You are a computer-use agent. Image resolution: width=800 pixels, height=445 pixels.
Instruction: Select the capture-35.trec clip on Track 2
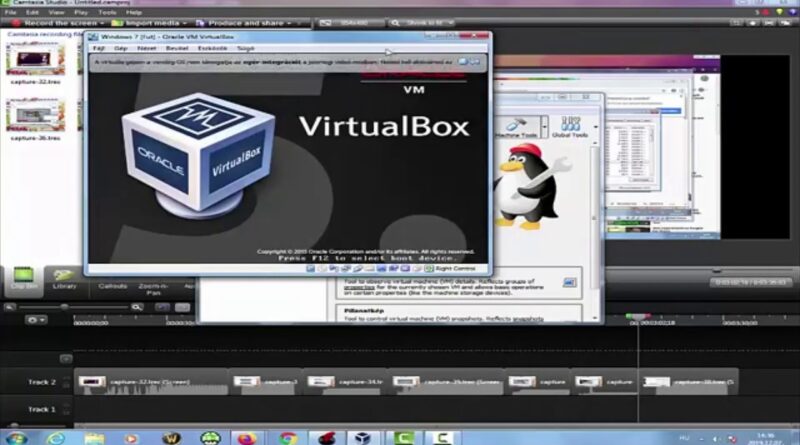[x=447, y=382]
